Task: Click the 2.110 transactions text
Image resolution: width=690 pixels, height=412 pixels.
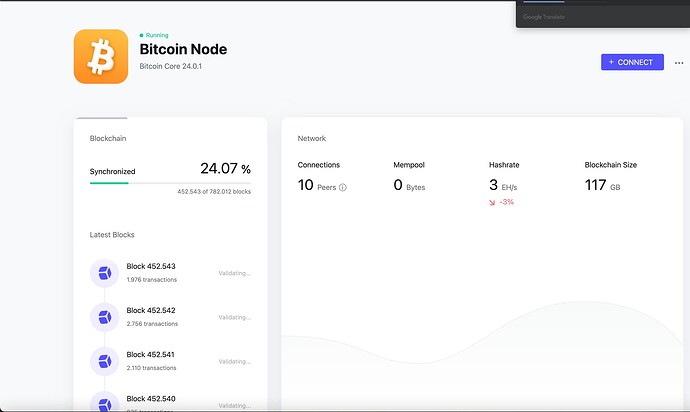Action: tap(151, 368)
